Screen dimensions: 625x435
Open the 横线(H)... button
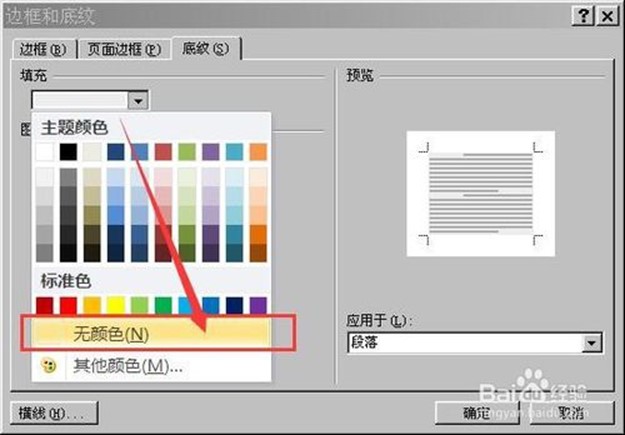click(x=51, y=413)
